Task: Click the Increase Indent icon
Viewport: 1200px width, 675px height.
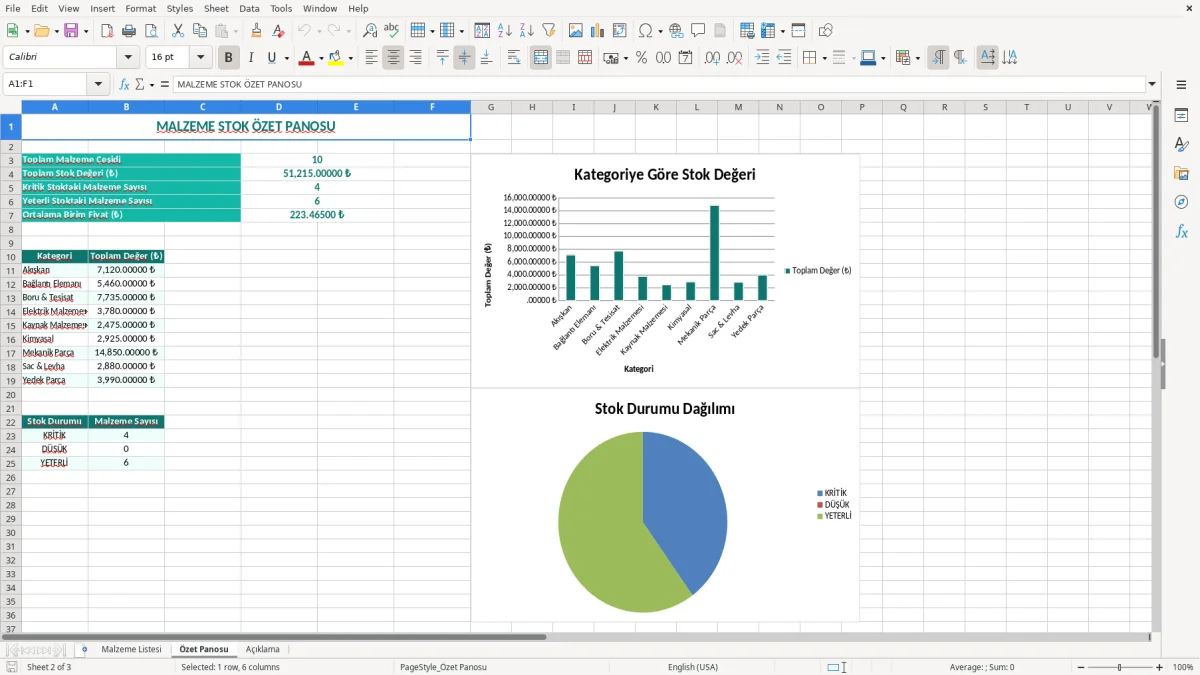Action: coord(762,58)
